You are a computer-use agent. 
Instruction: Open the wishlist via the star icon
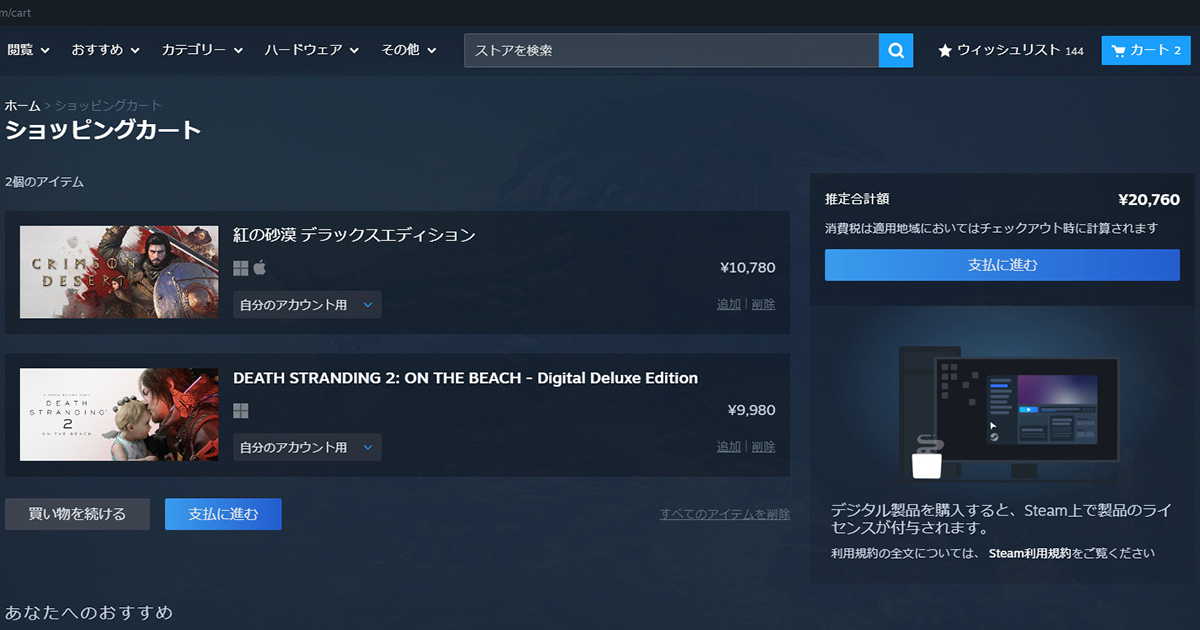945,50
